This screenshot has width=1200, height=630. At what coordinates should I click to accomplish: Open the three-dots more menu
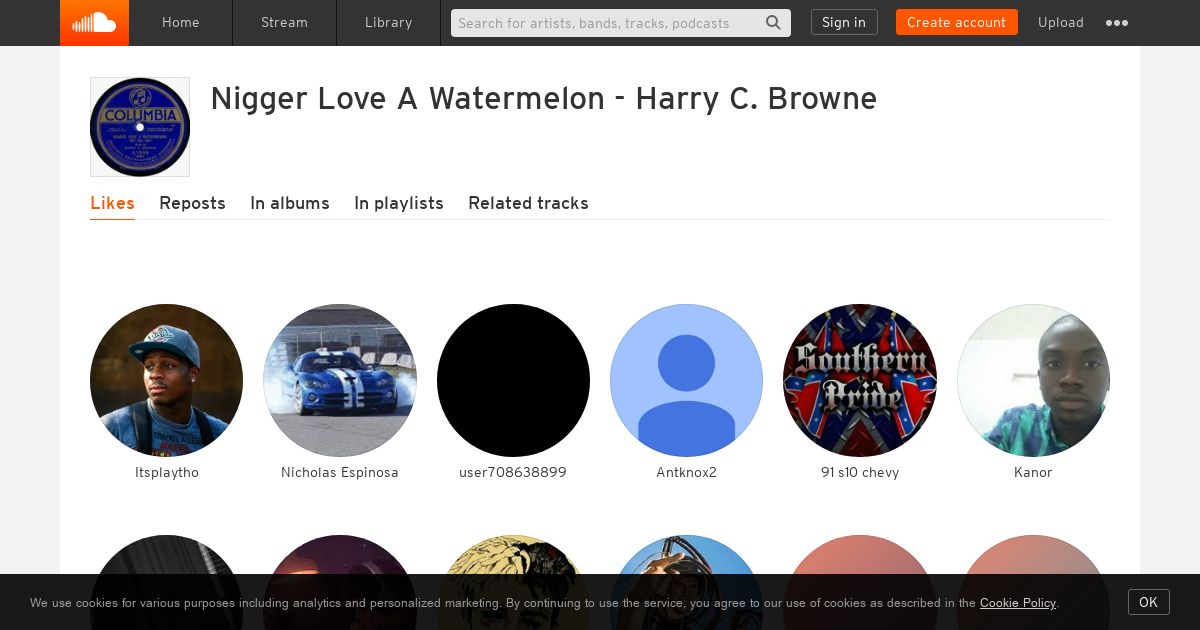coord(1117,23)
